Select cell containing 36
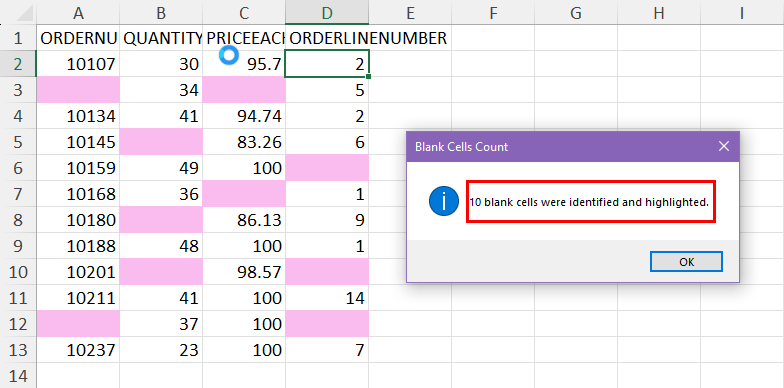784x388 pixels. pos(161,194)
